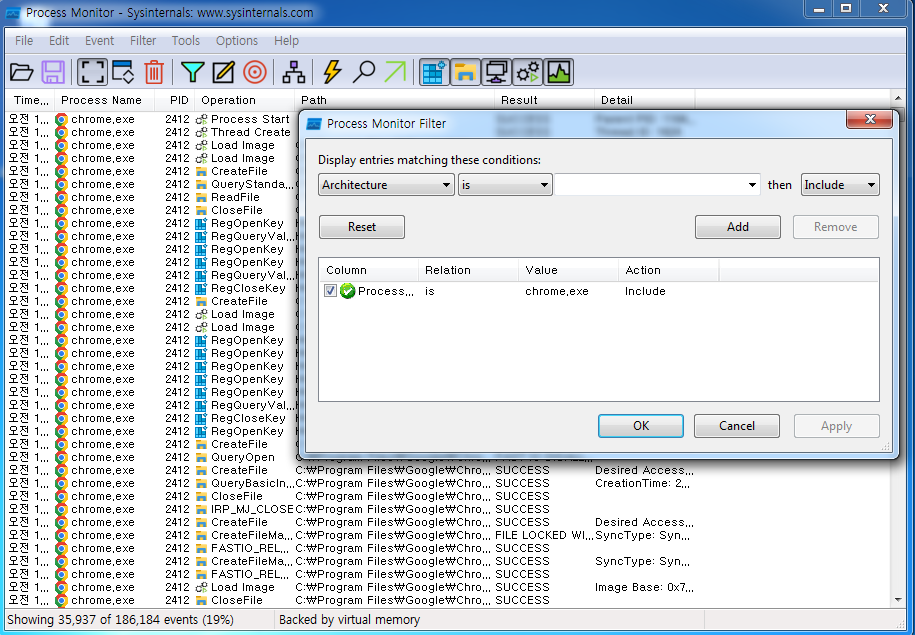
Task: Open a saved log with folder icon
Action: [x=22, y=72]
